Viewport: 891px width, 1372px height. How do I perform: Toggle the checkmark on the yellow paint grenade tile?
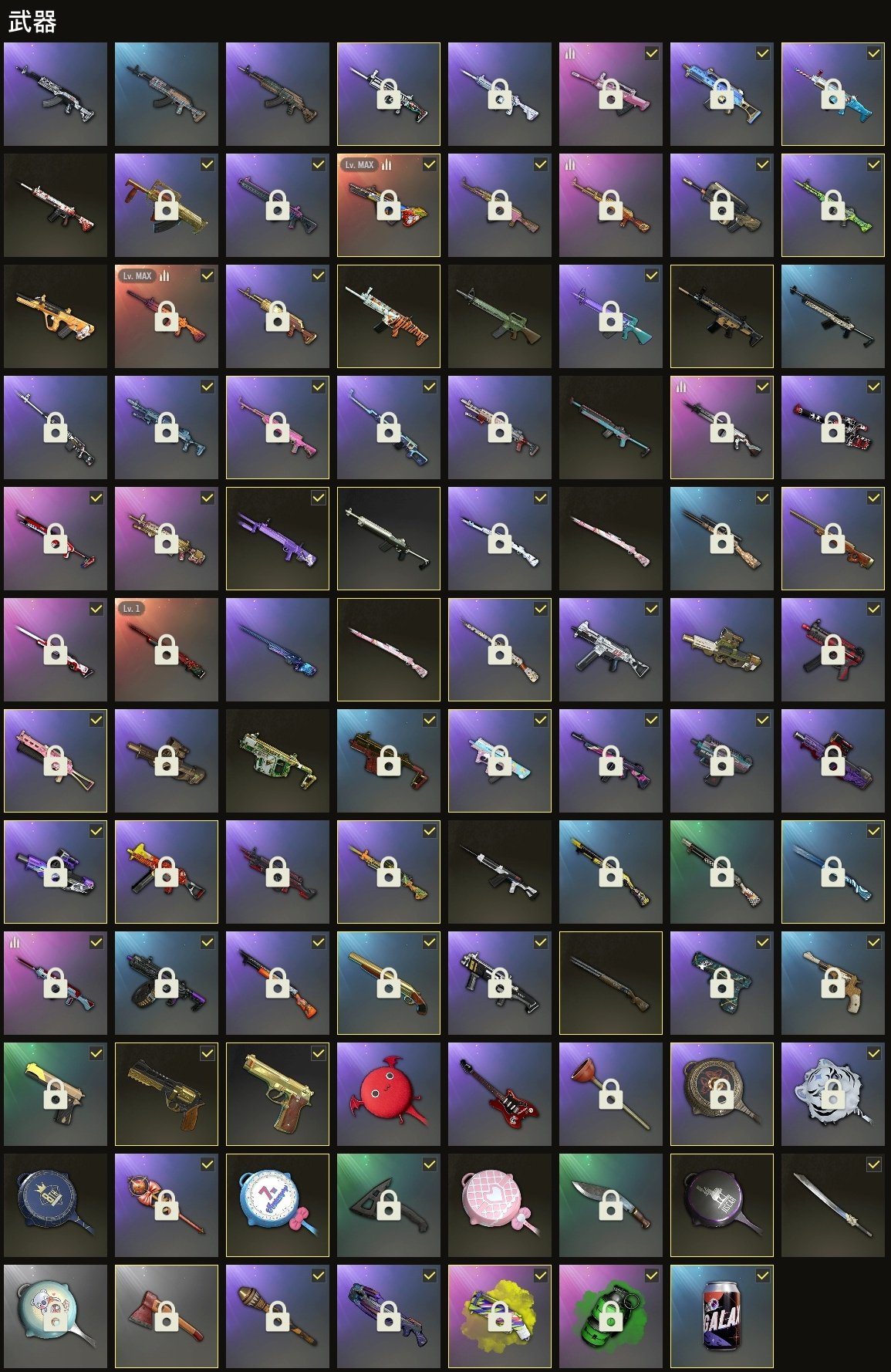tap(540, 1276)
